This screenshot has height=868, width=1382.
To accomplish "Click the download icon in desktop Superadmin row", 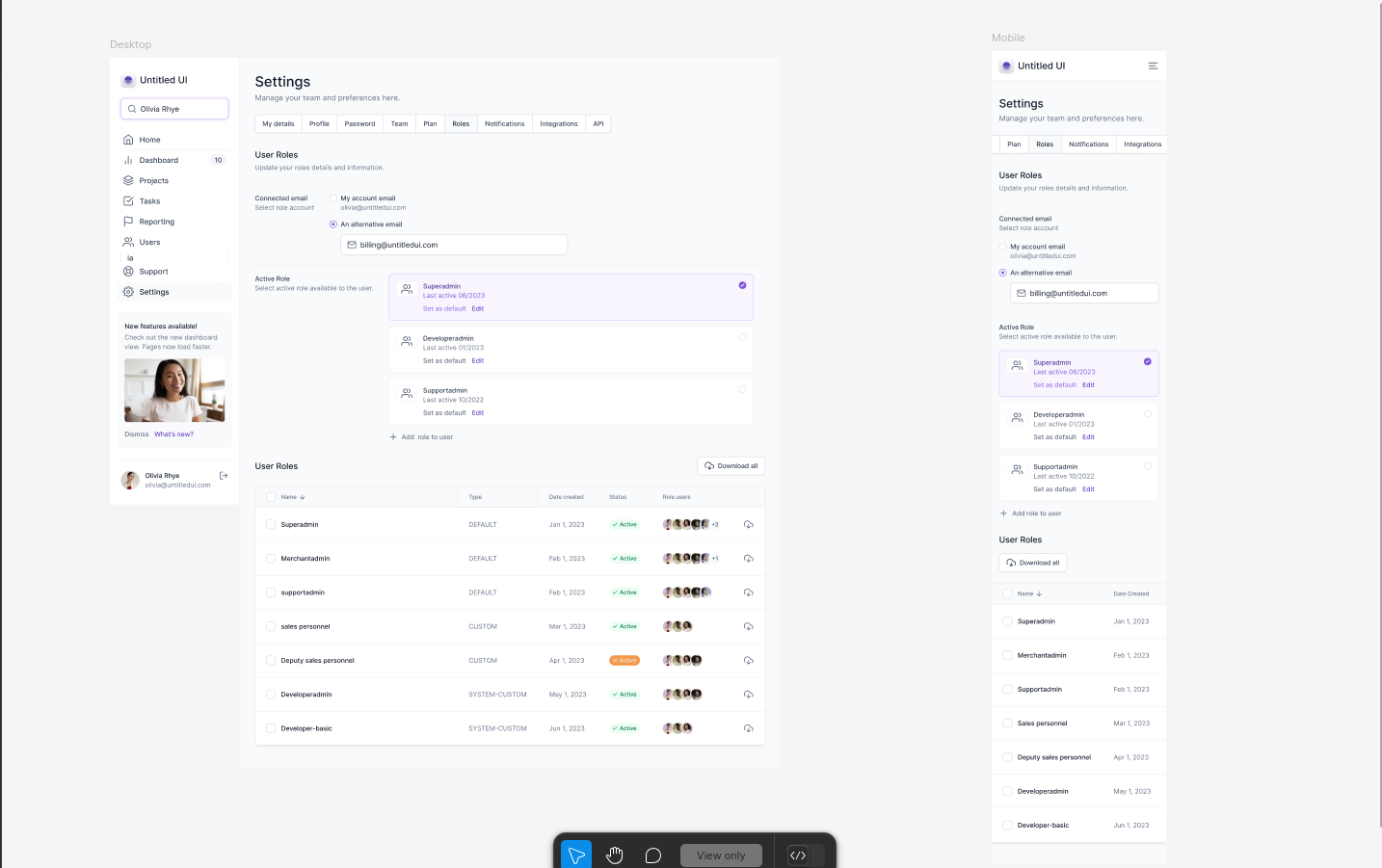I will (x=748, y=525).
